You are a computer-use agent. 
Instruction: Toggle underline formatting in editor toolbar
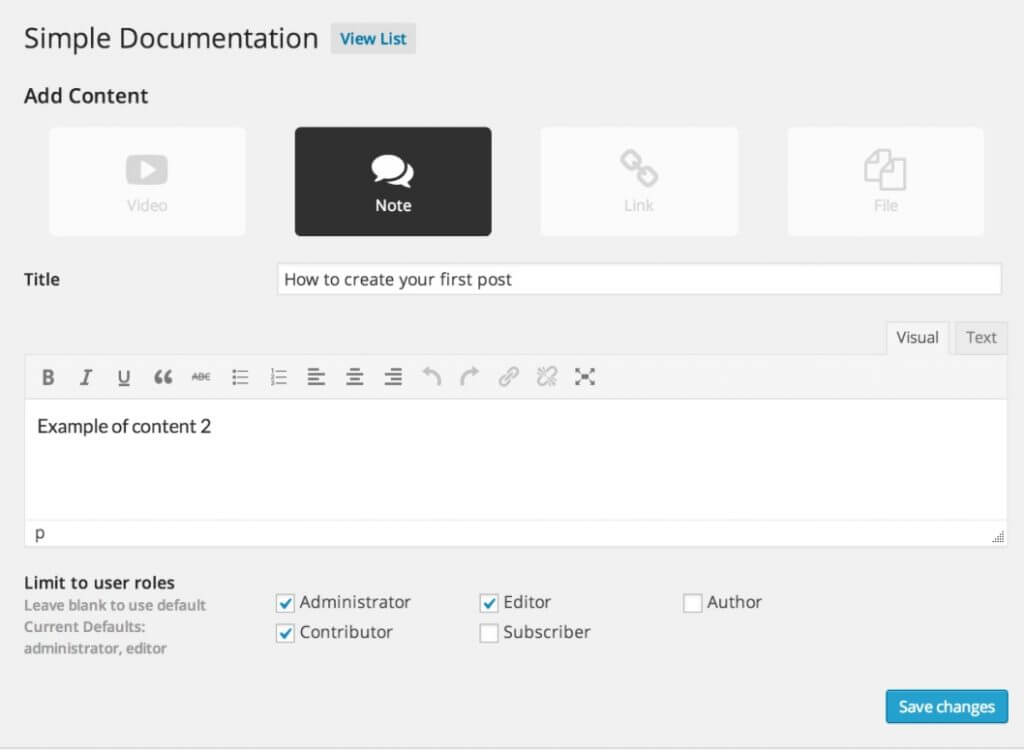pyautogui.click(x=123, y=377)
